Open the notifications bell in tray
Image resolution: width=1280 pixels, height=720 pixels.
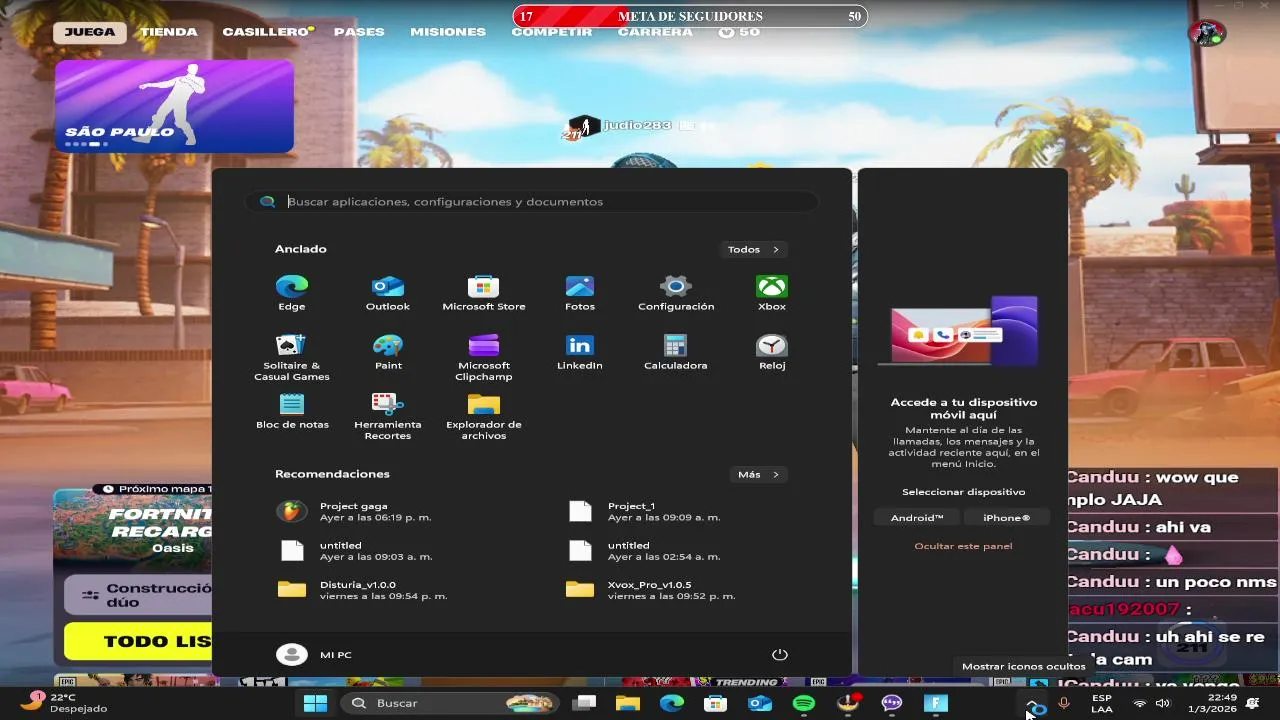point(1252,703)
